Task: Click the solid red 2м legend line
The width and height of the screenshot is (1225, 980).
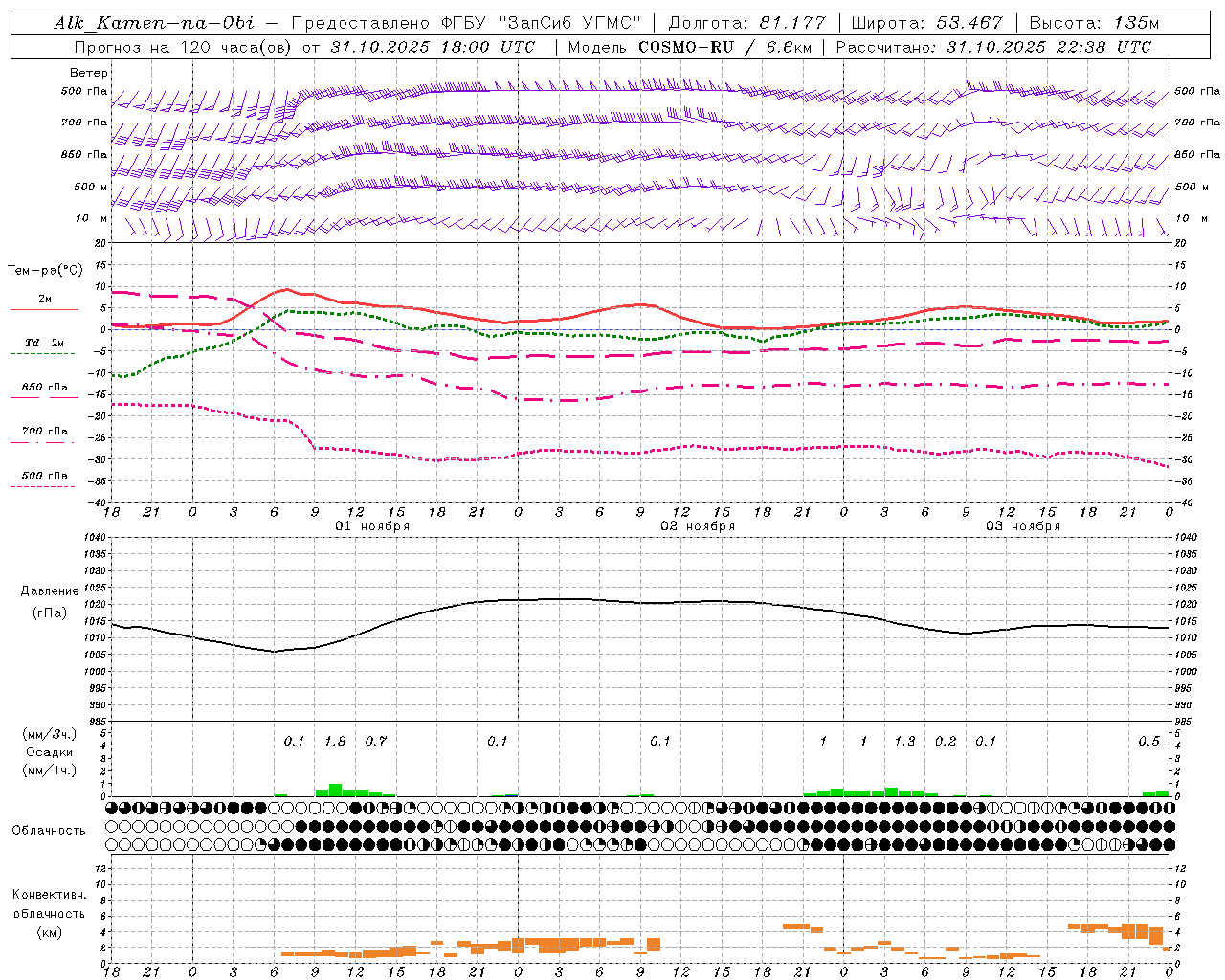Action: 44,309
